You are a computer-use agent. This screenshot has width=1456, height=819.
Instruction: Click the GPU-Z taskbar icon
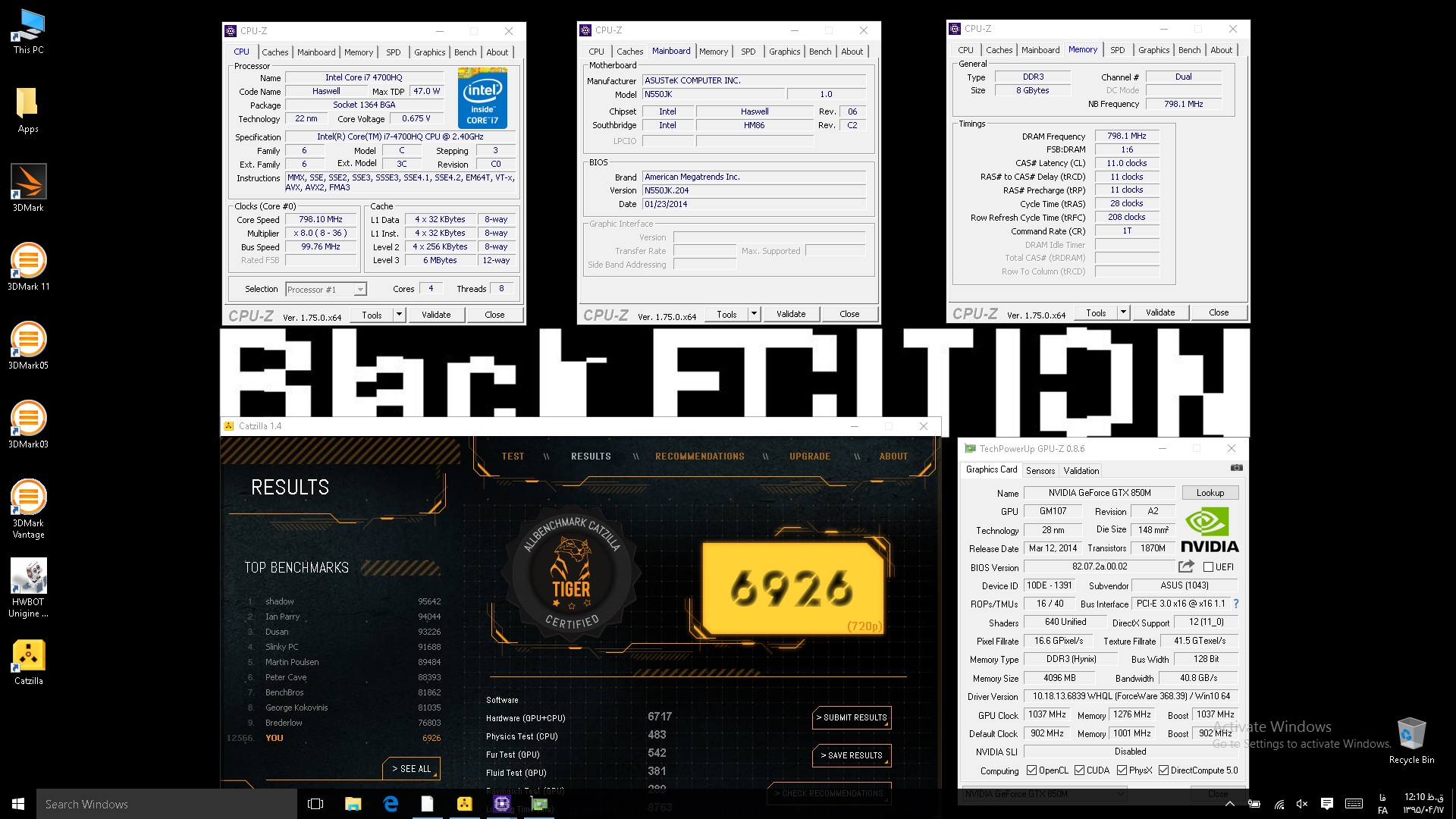[539, 804]
